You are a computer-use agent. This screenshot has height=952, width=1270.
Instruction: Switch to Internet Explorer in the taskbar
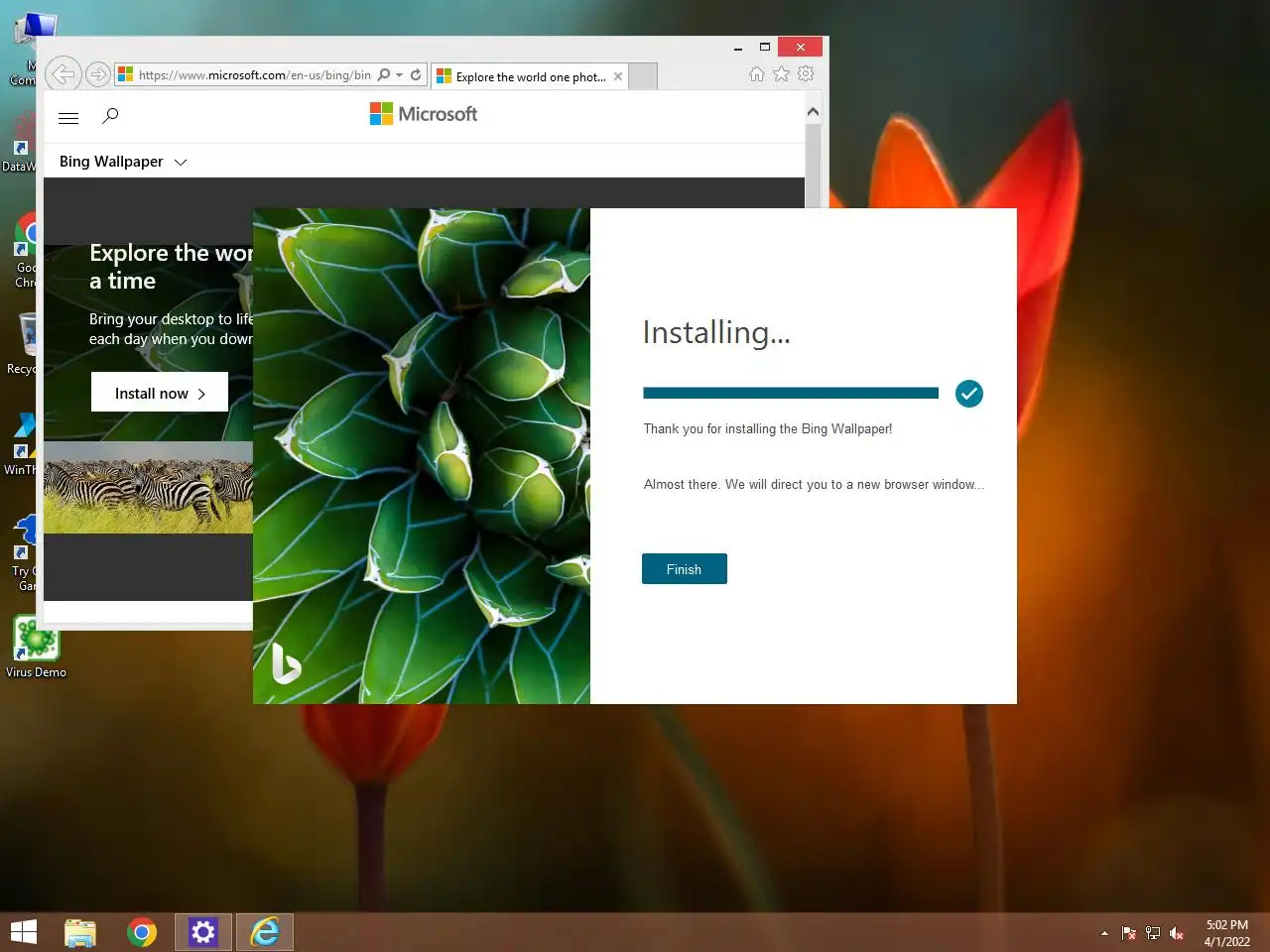tap(265, 932)
